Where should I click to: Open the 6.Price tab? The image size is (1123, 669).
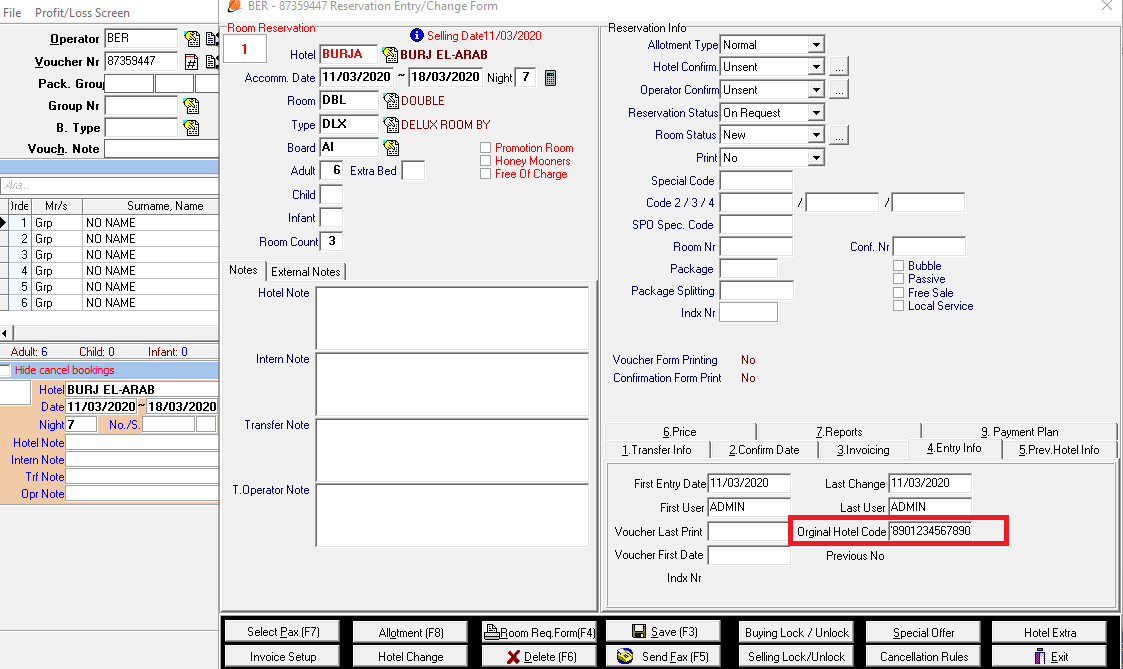(679, 432)
